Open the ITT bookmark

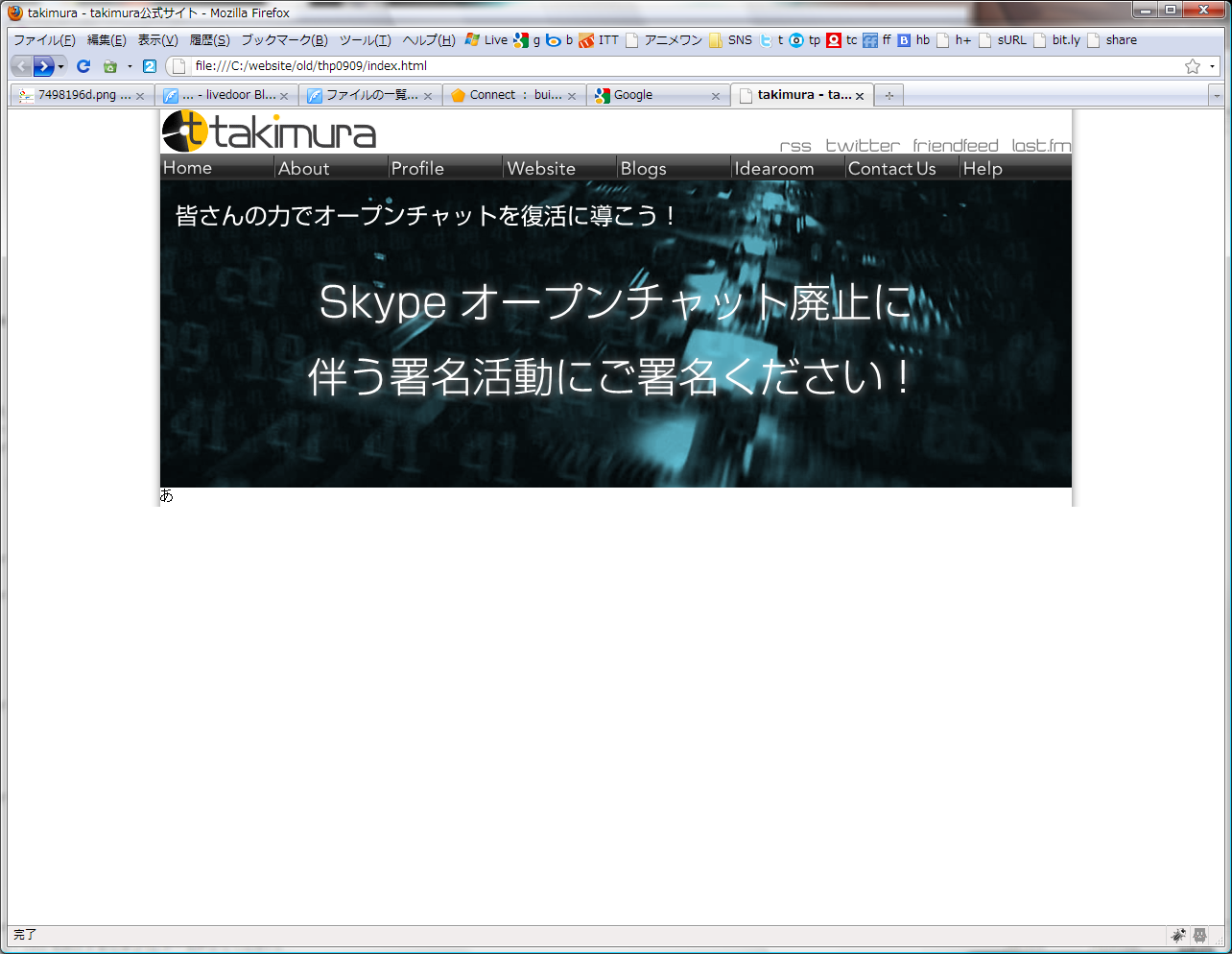coord(599,40)
